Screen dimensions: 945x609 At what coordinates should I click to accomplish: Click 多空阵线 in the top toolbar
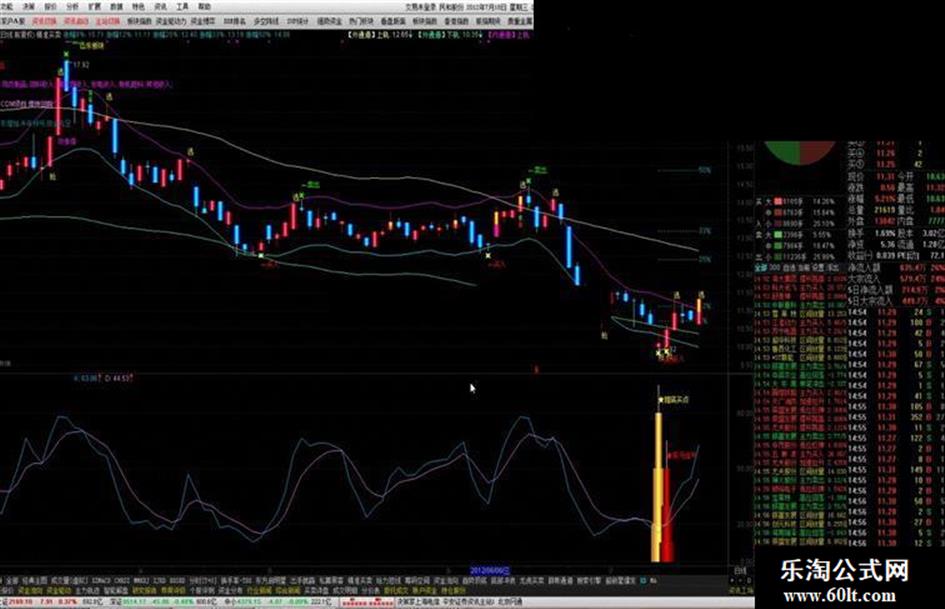coord(266,21)
